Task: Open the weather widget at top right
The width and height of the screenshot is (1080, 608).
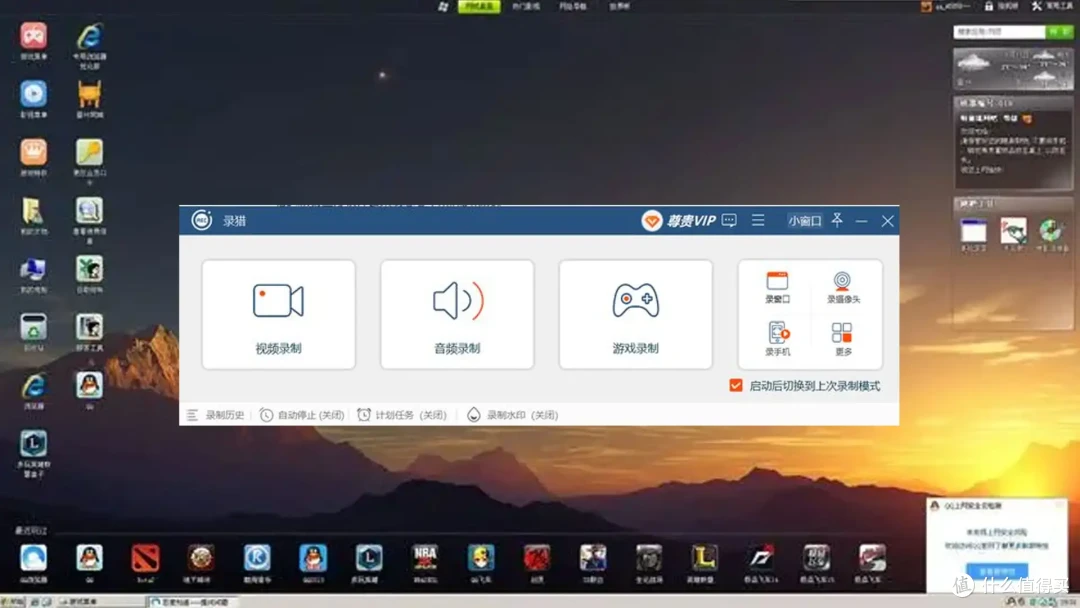Action: pyautogui.click(x=1012, y=68)
